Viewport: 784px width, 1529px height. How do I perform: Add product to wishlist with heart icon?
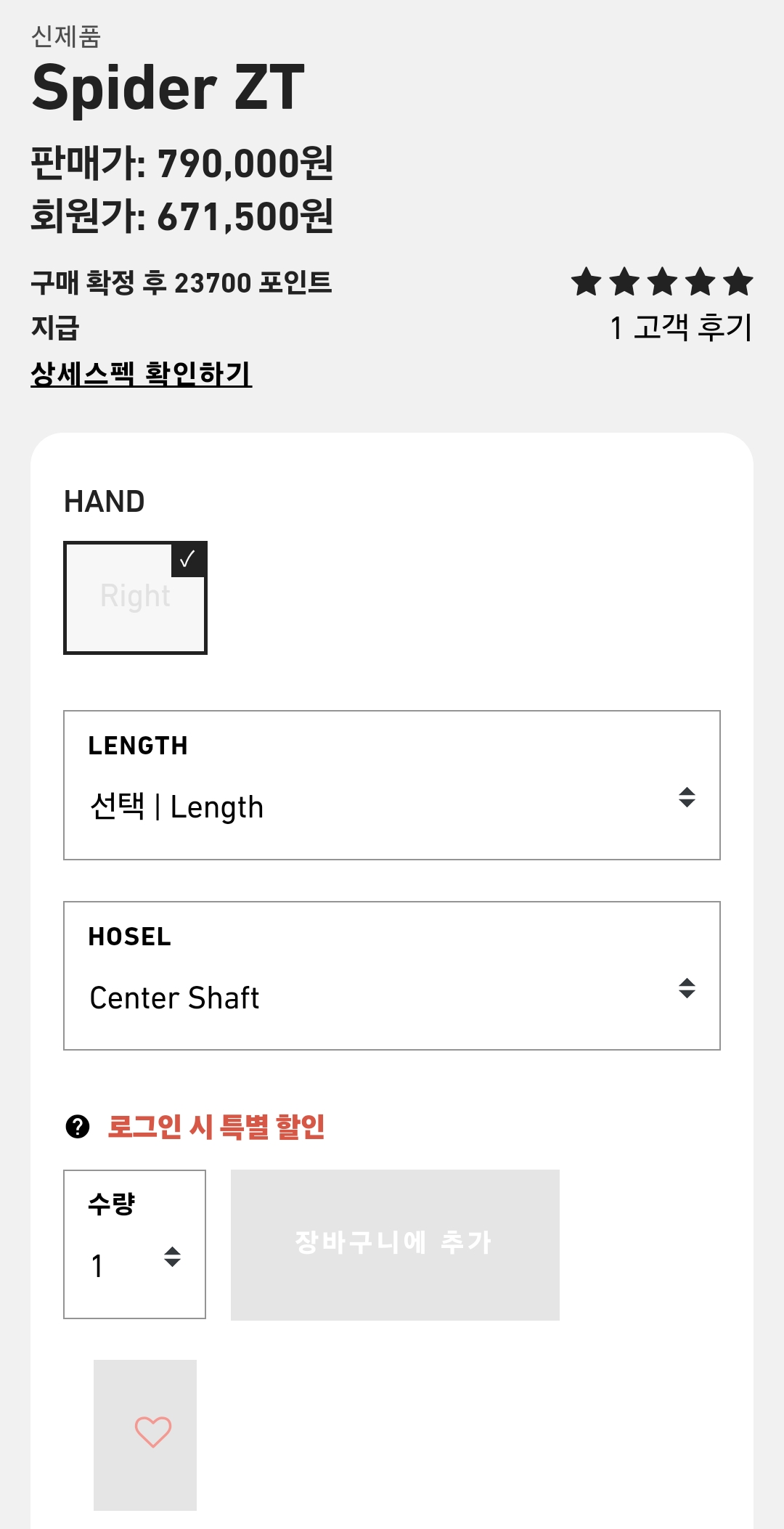152,1432
